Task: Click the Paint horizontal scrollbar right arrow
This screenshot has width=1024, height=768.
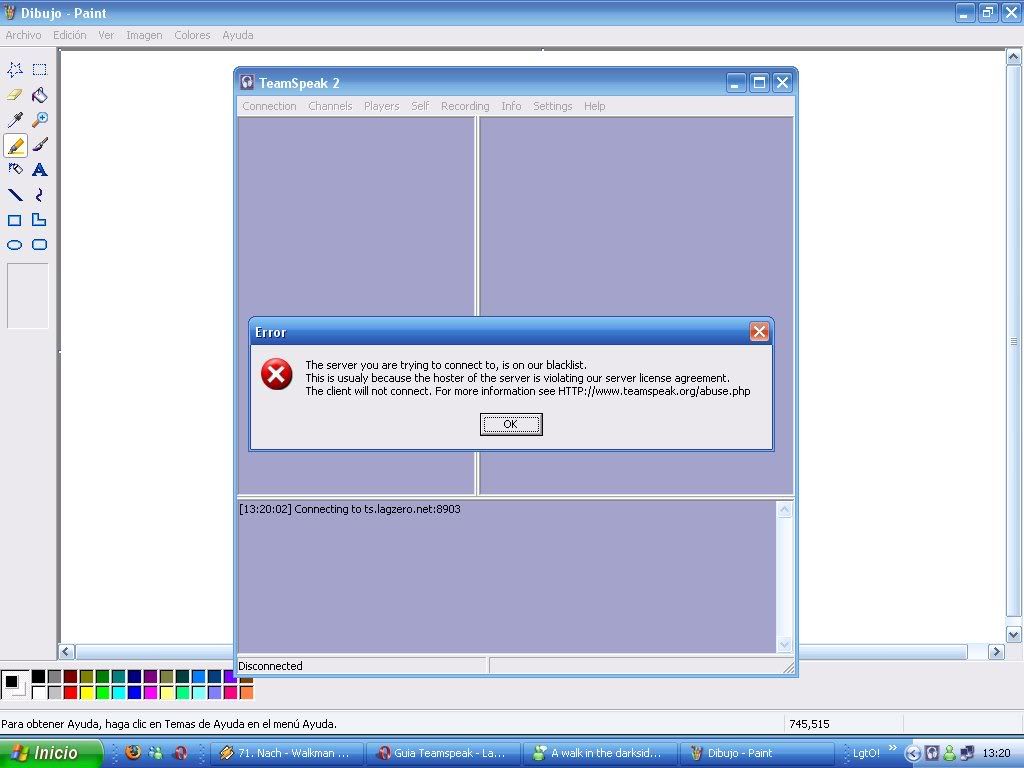Action: tap(996, 651)
